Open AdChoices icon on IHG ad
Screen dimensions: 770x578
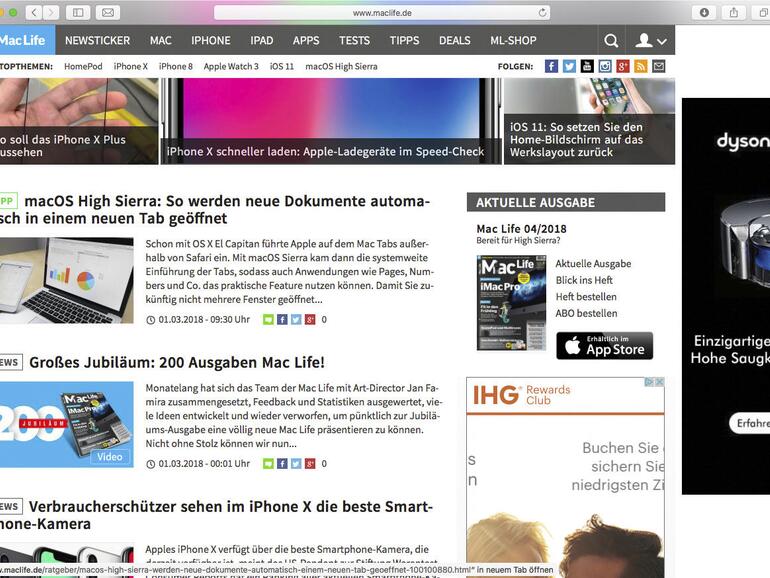649,382
